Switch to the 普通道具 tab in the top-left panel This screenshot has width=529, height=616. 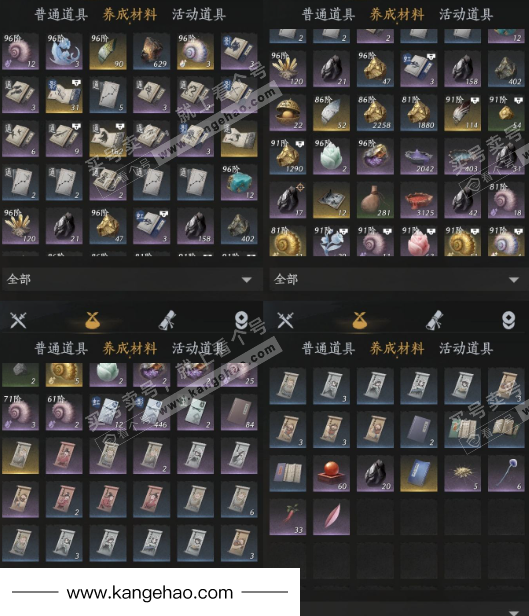point(61,15)
